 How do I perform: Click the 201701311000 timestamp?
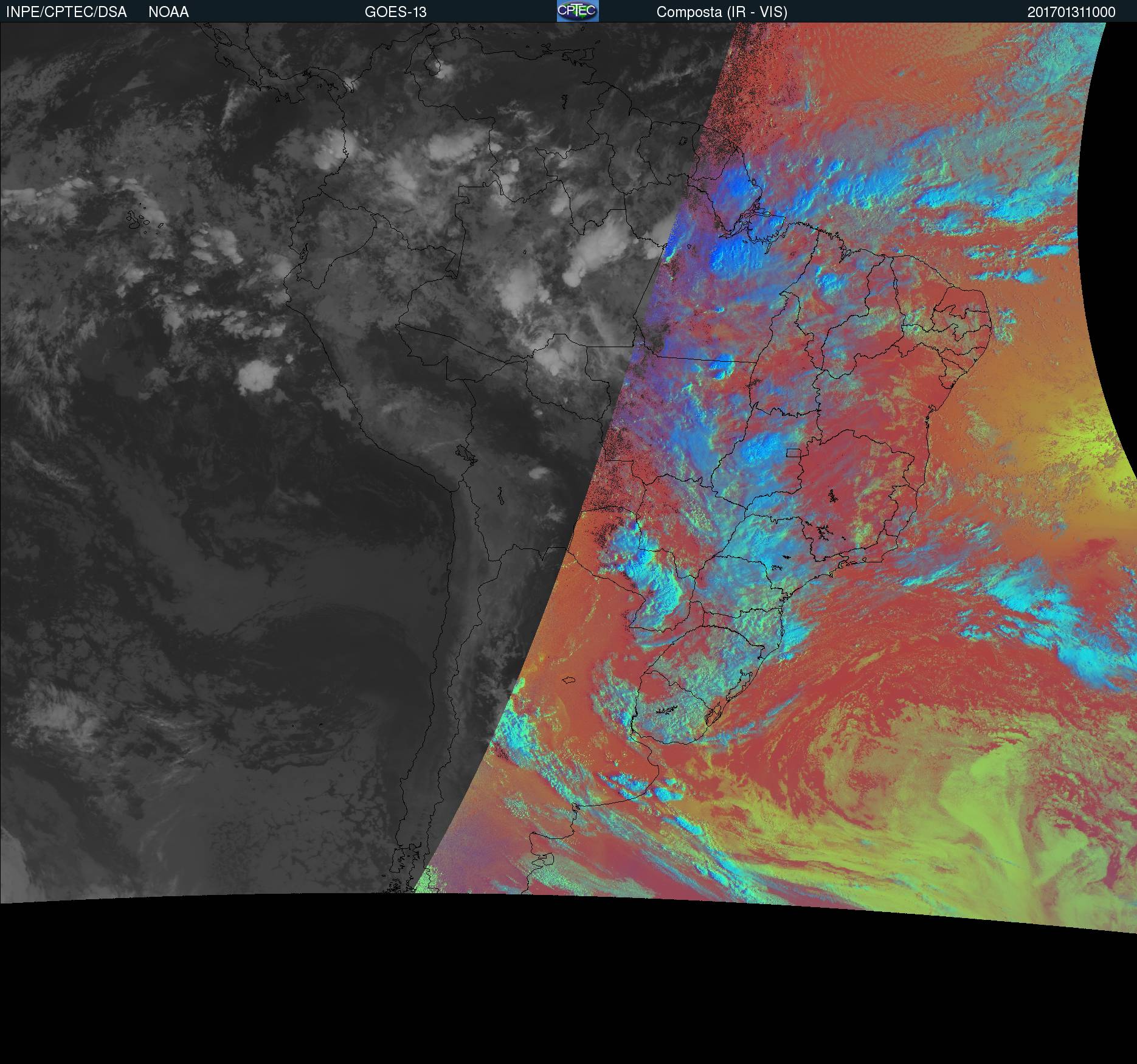pos(1071,12)
